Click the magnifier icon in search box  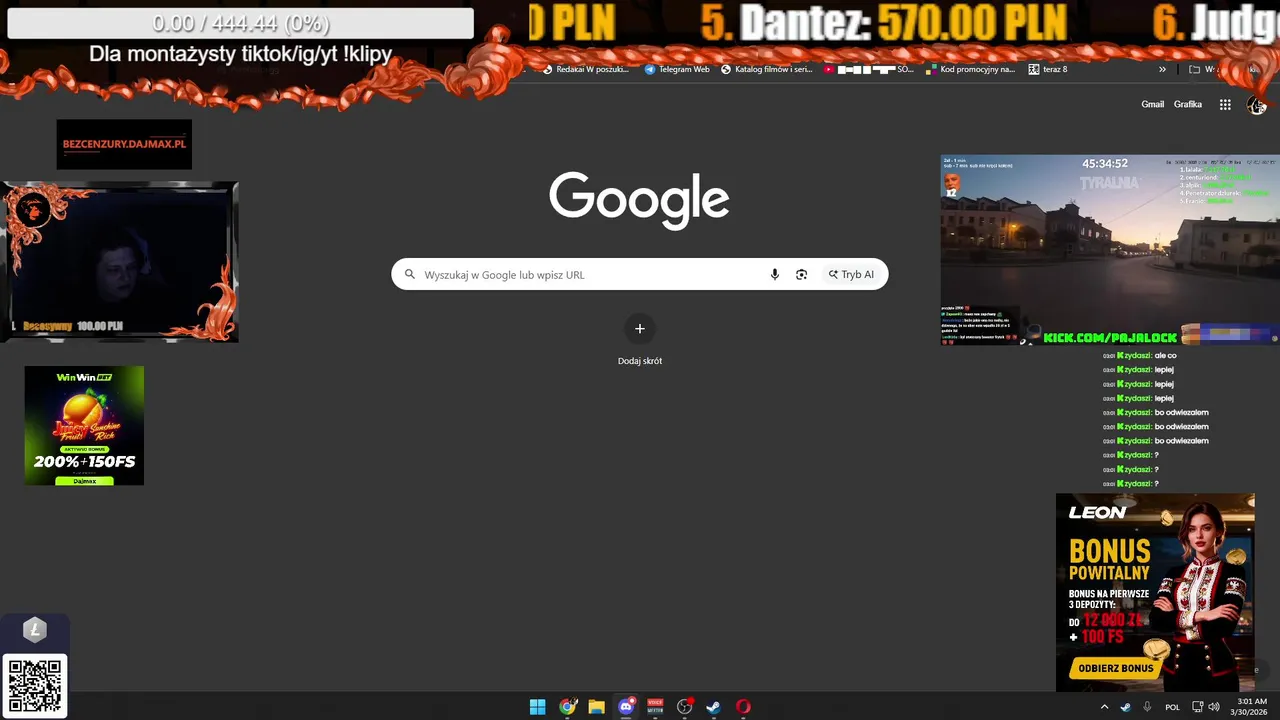[x=409, y=274]
